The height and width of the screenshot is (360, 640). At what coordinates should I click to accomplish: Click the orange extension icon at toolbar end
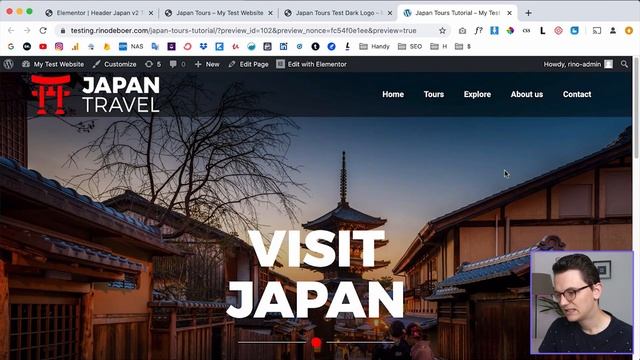[629, 31]
